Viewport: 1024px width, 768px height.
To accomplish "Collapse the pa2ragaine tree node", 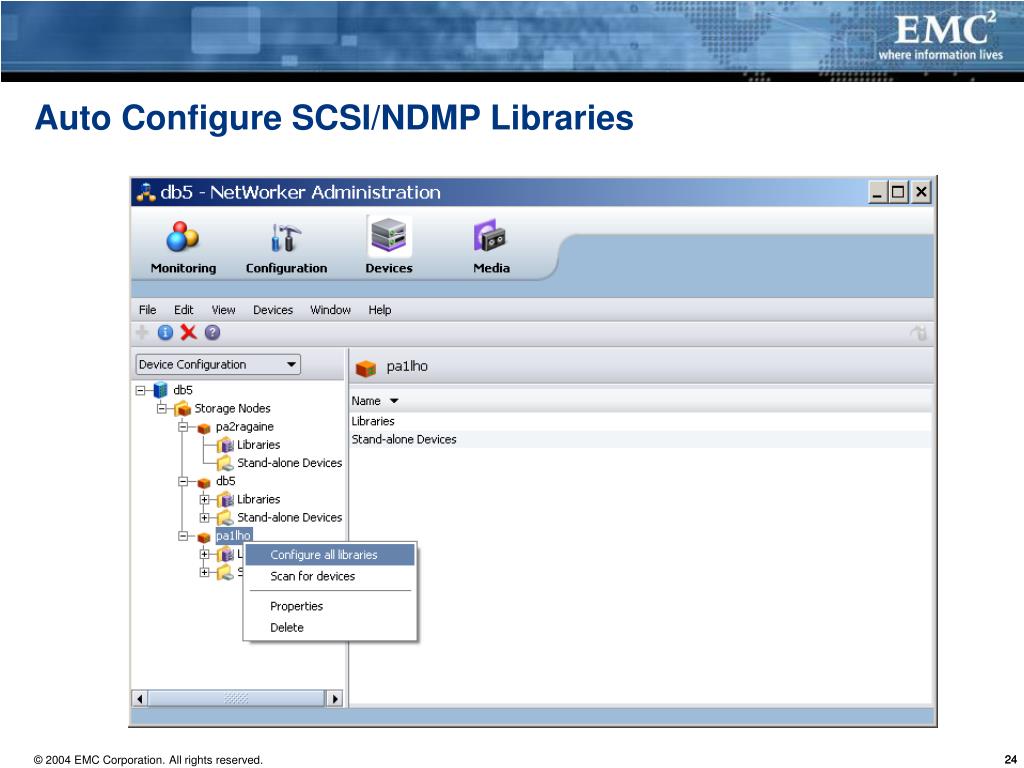I will [184, 427].
